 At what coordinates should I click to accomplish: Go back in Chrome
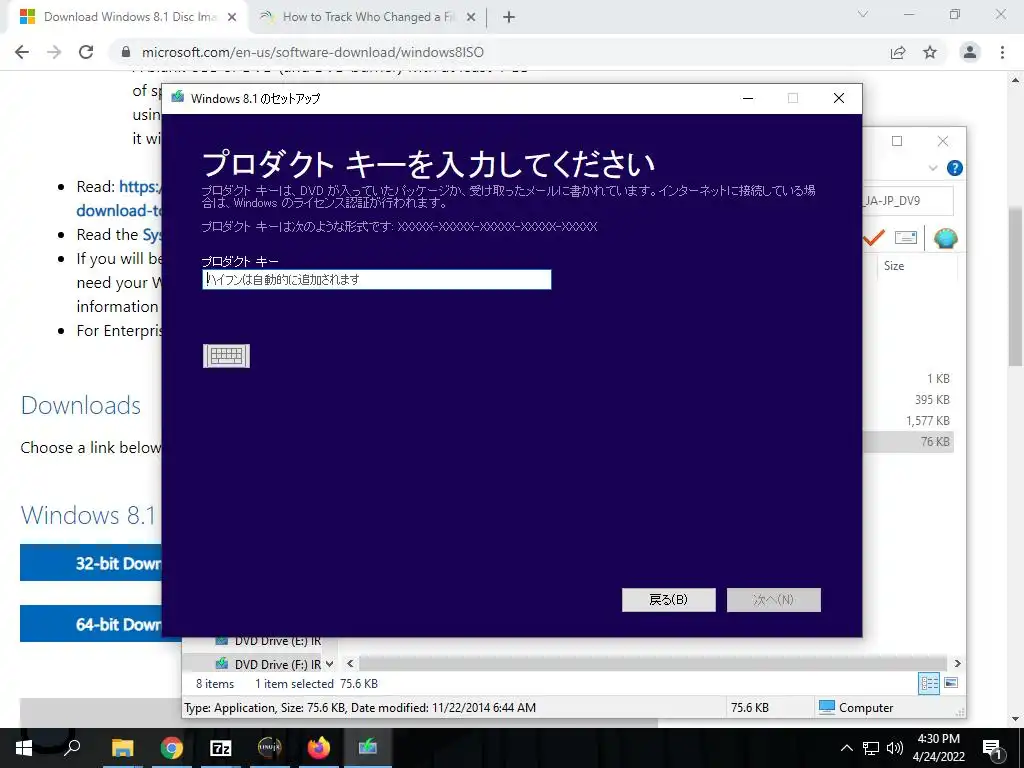22,52
